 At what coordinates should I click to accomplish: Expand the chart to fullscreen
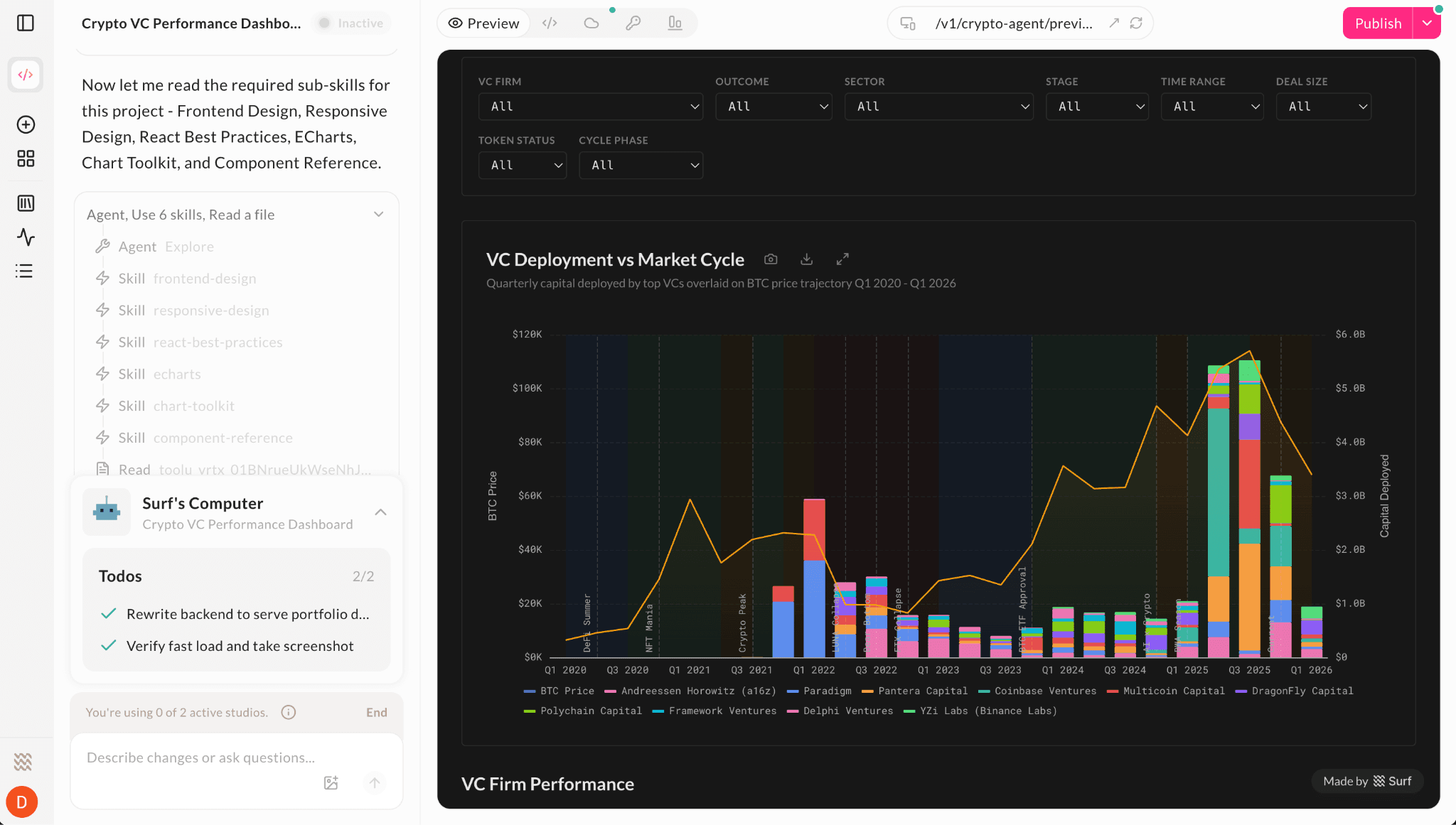(x=842, y=259)
